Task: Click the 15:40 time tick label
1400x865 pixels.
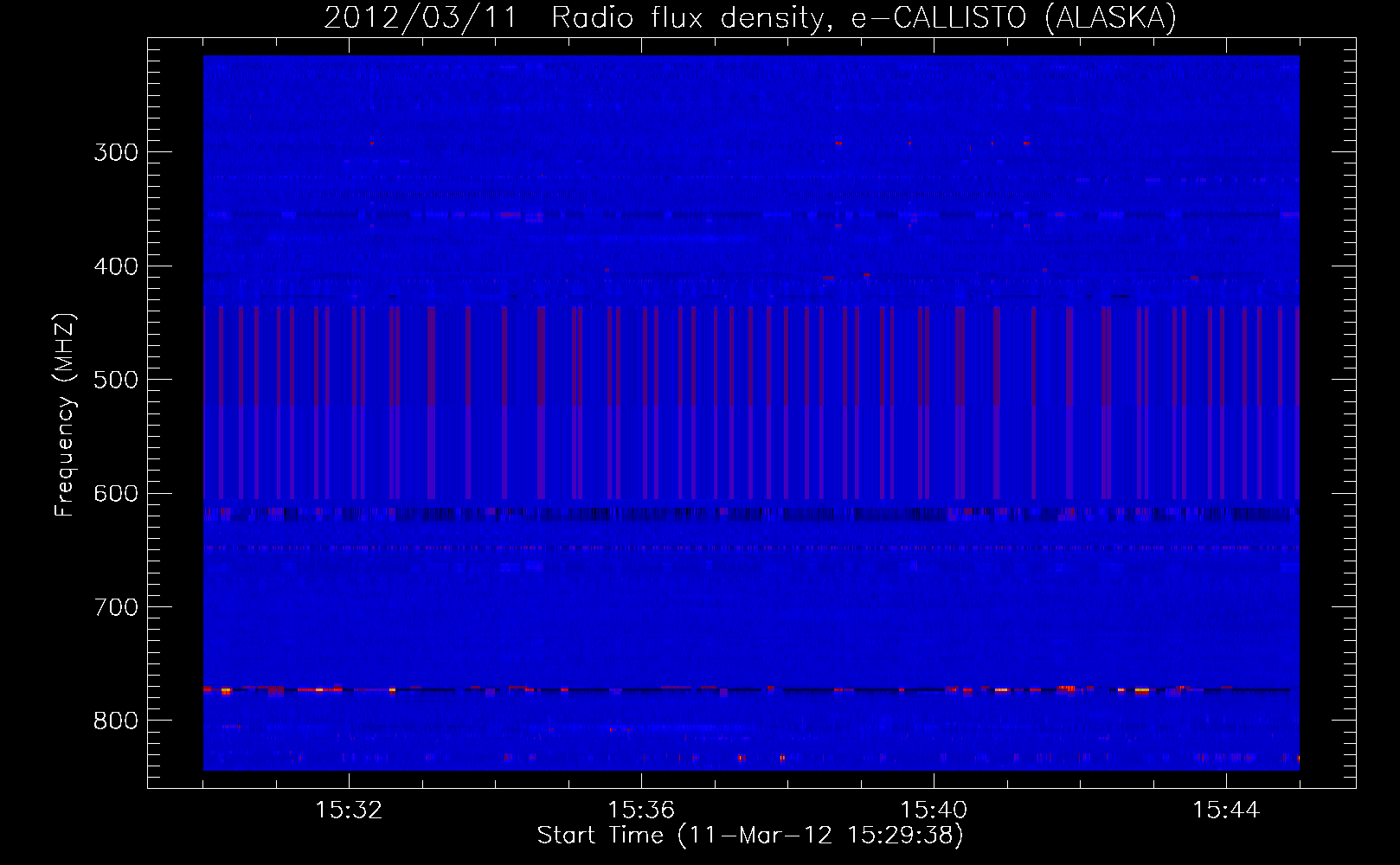Action: pos(934,811)
